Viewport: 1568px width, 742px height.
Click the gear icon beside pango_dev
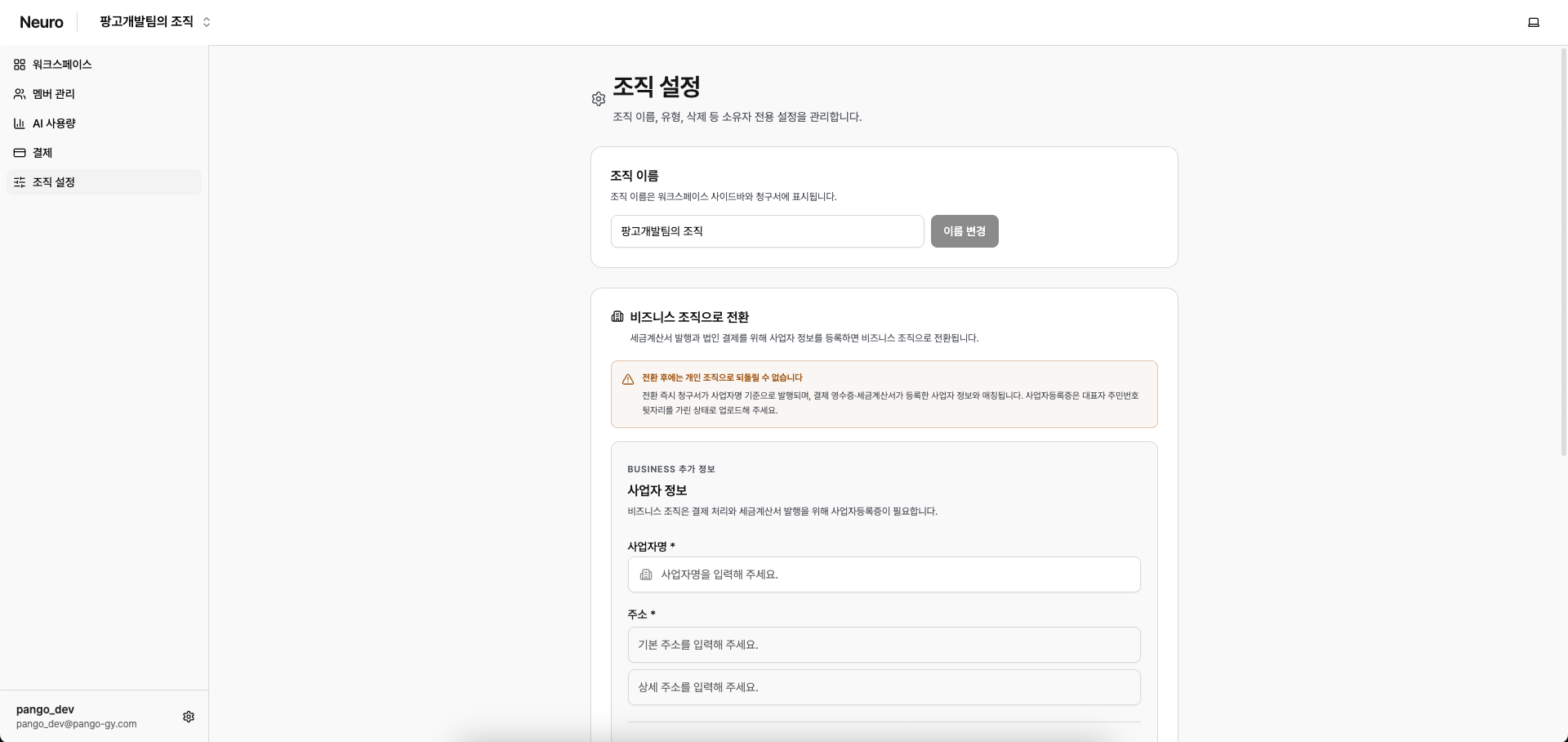click(189, 717)
